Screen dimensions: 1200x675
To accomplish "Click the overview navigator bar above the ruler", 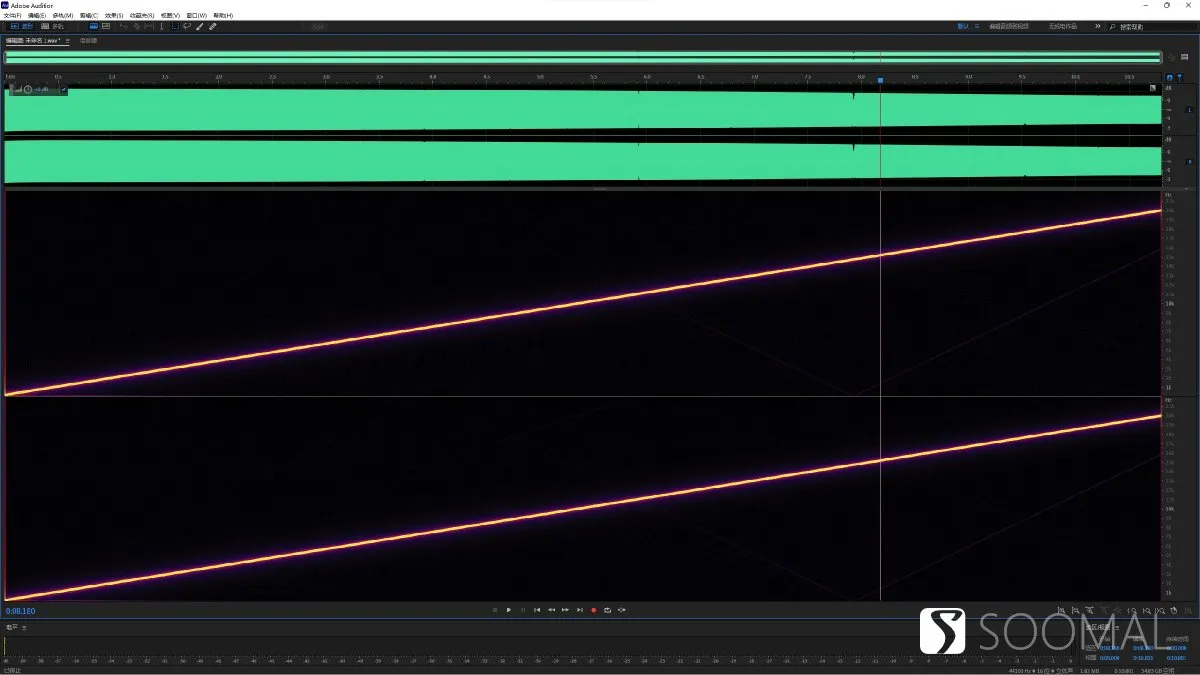I will pyautogui.click(x=583, y=57).
